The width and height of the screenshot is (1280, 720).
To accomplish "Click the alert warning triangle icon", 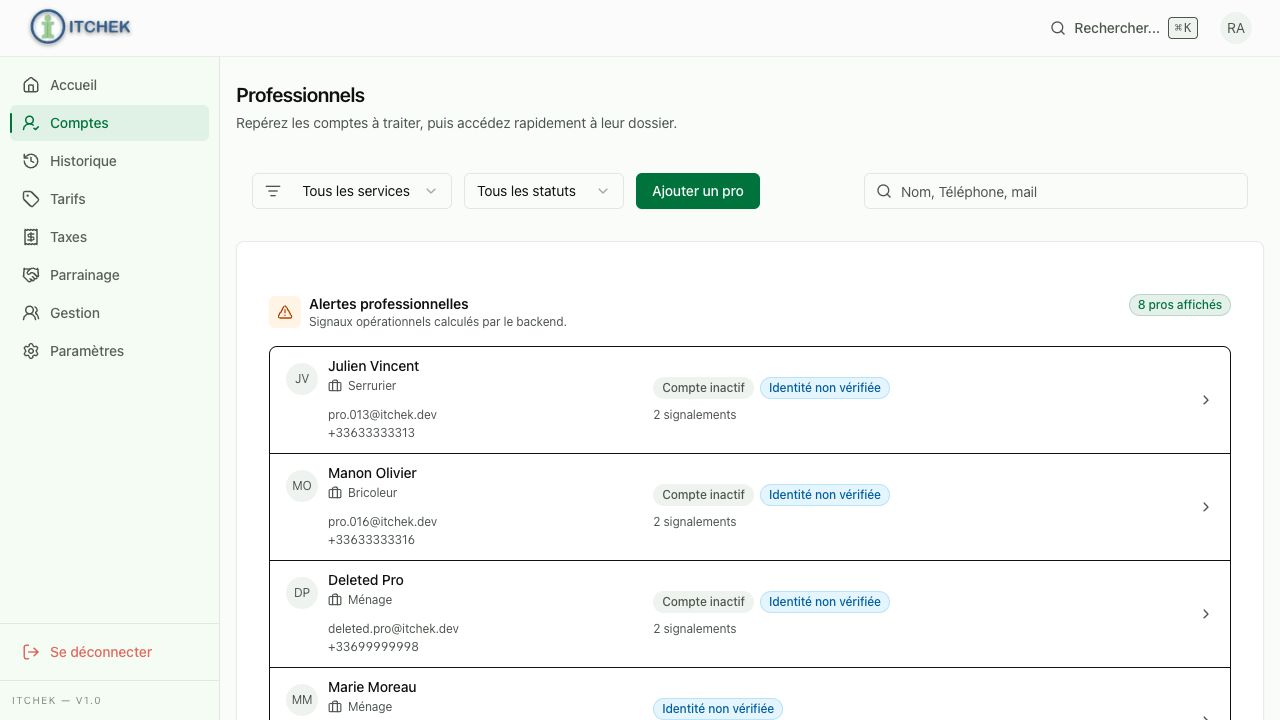I will point(285,312).
